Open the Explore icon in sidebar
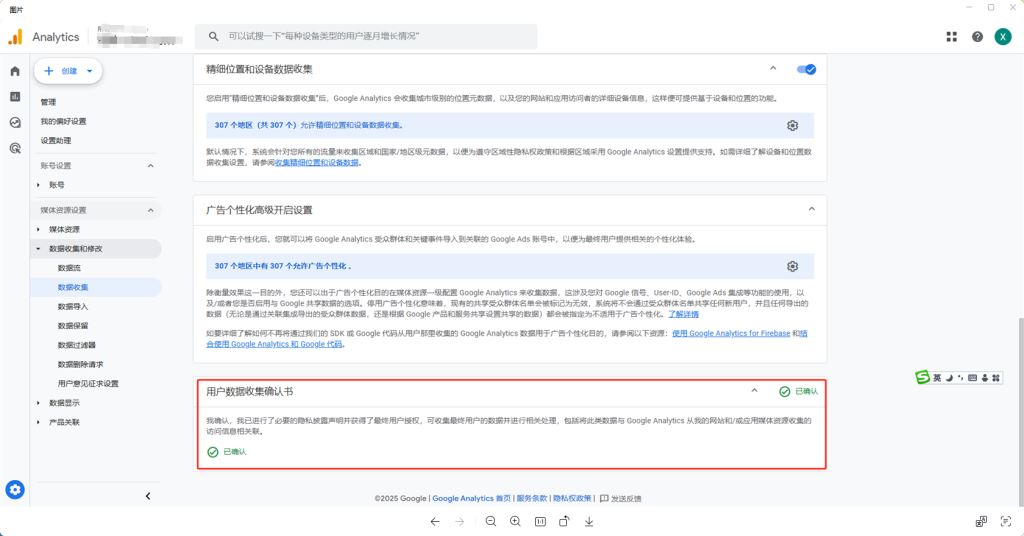Viewport: 1024px width, 536px height. click(15, 122)
